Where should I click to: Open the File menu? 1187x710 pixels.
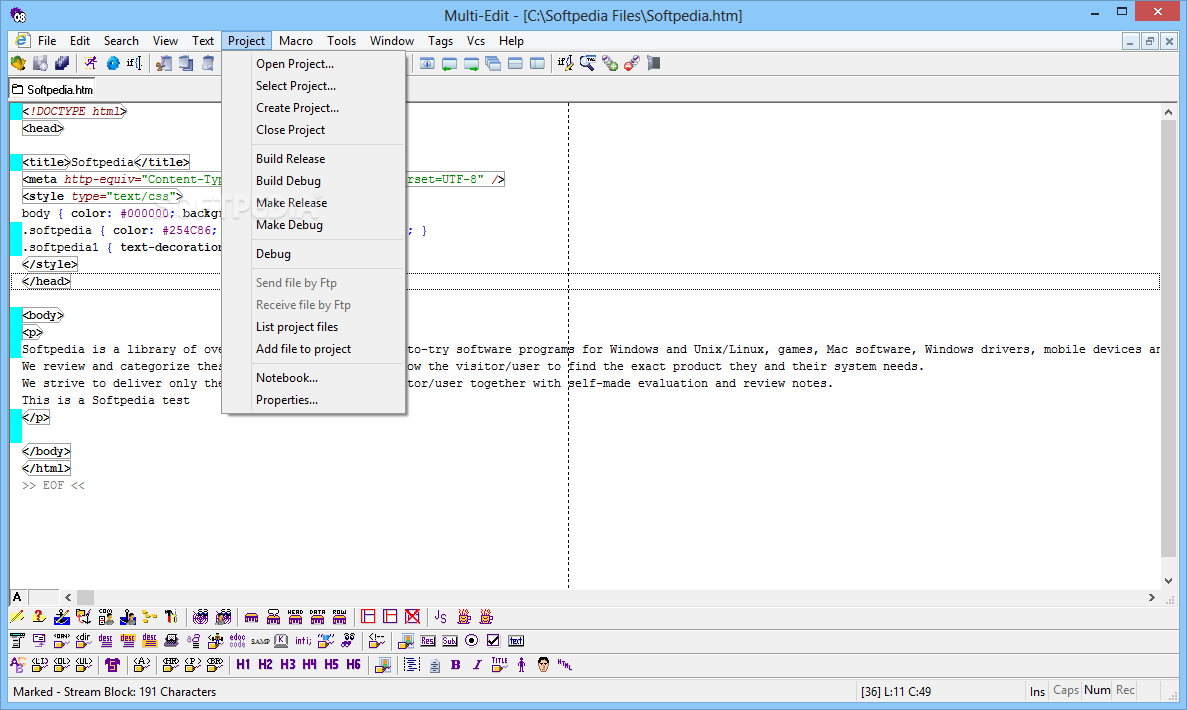point(47,41)
